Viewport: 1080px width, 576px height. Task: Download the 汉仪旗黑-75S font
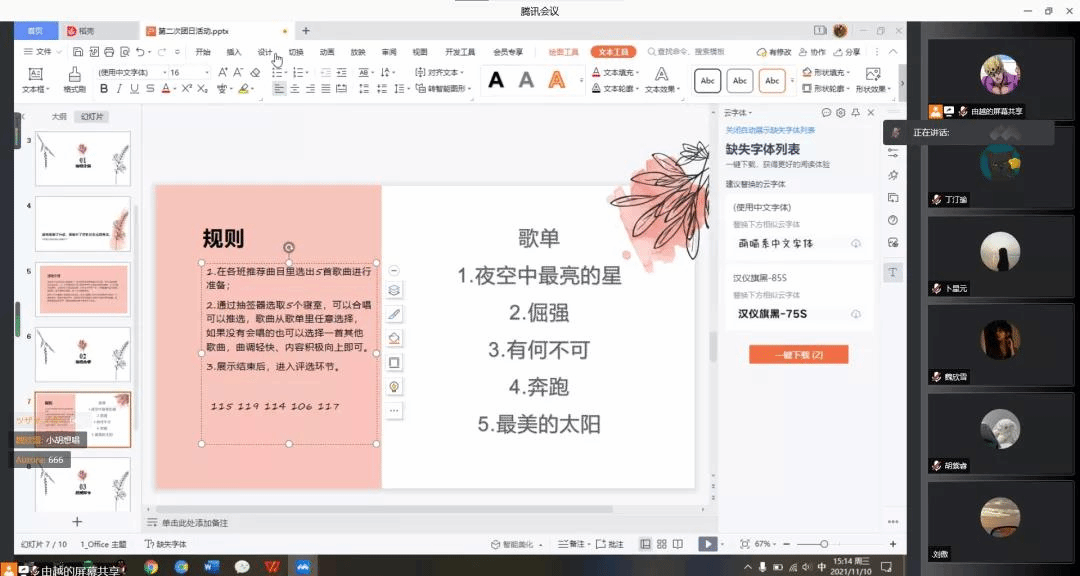pyautogui.click(x=856, y=314)
